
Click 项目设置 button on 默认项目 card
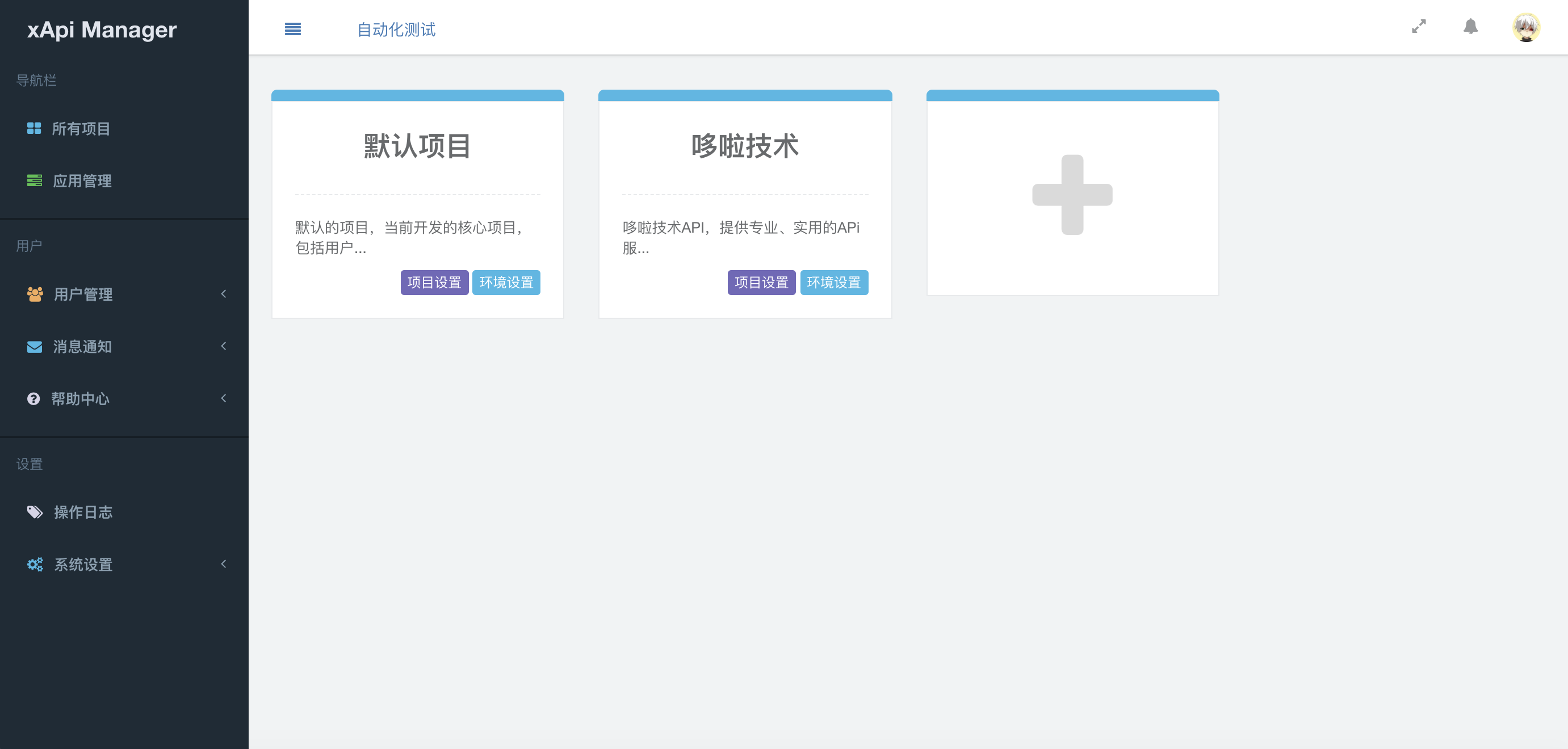(x=434, y=283)
